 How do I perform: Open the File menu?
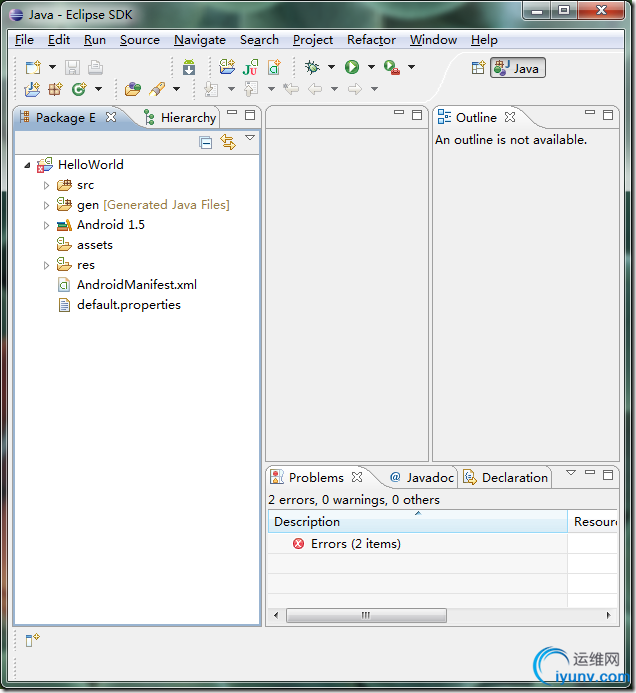point(24,40)
